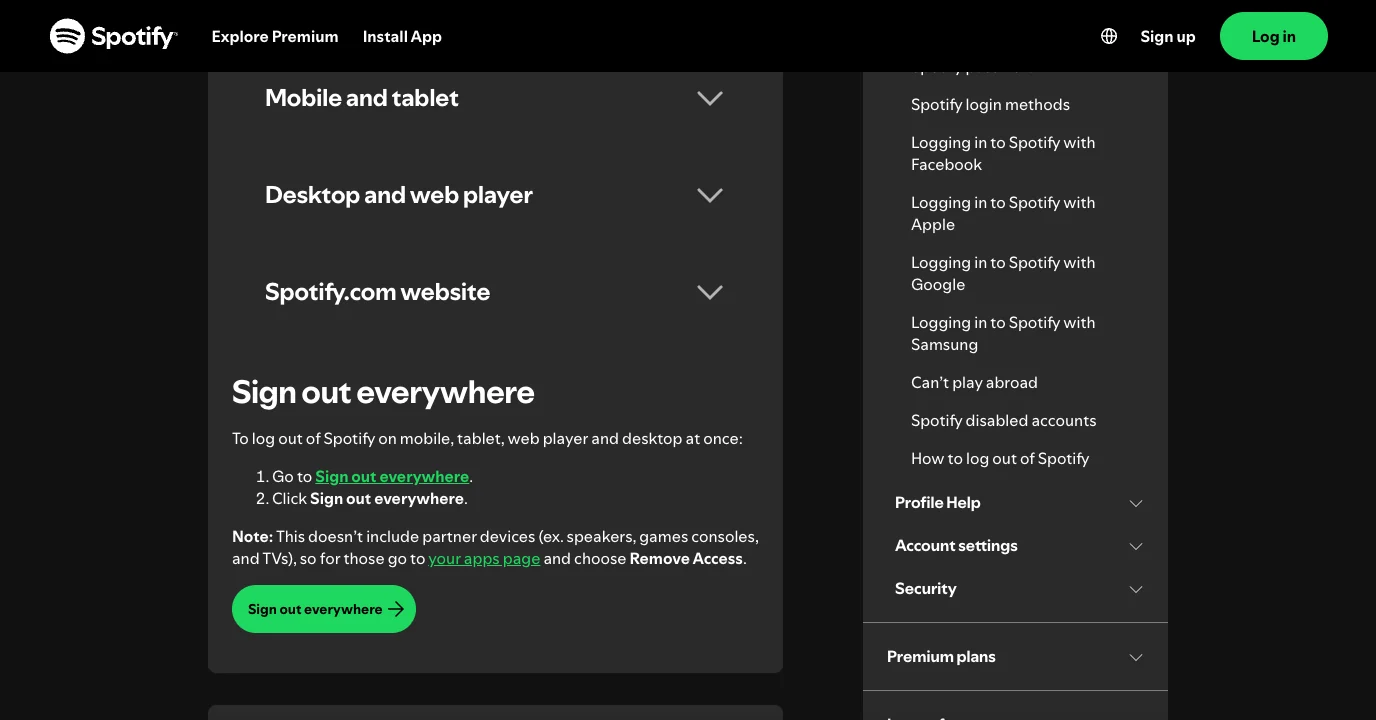Expand Security sidebar chevron
The width and height of the screenshot is (1376, 720).
pos(1136,589)
